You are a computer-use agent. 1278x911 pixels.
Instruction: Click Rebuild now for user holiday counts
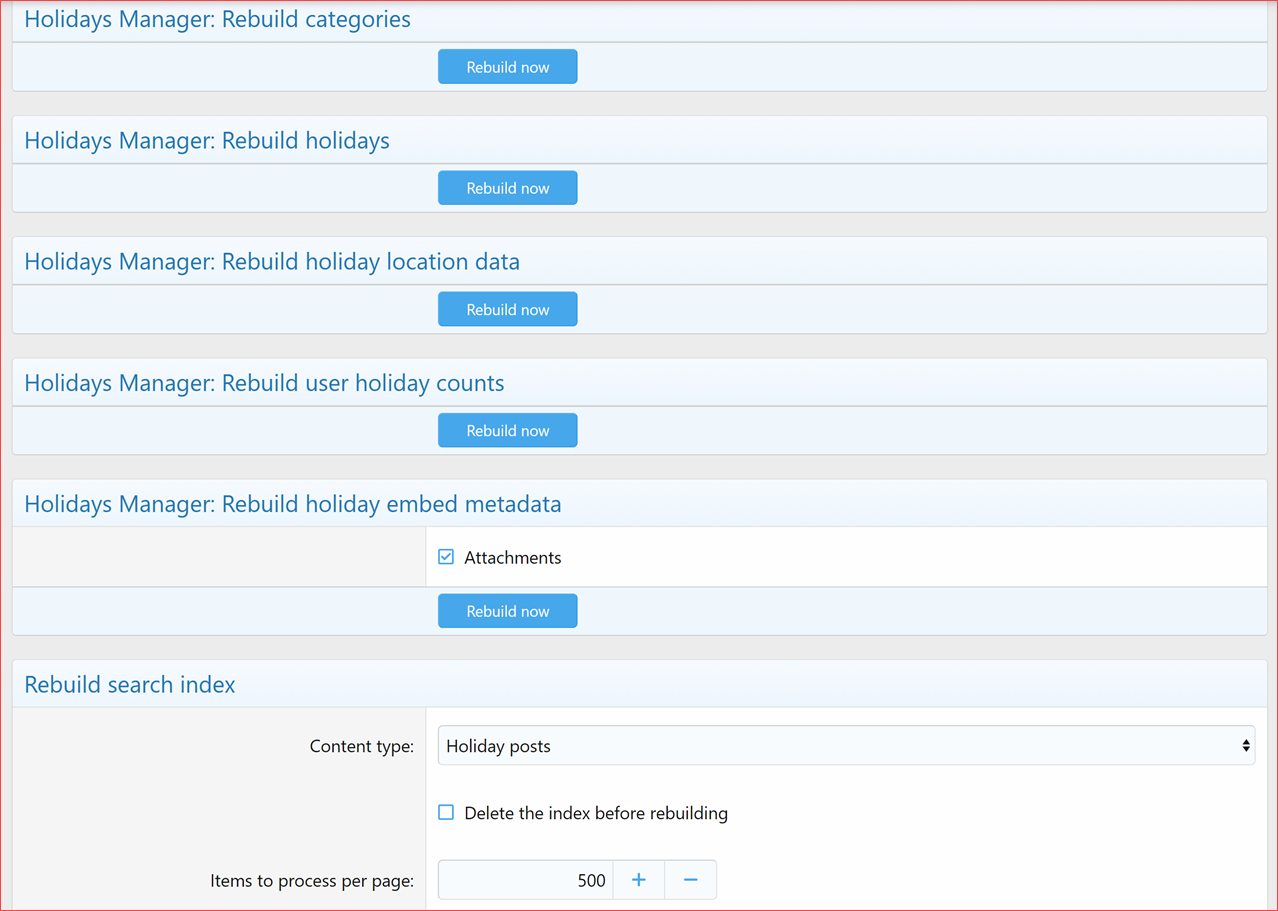coord(507,430)
